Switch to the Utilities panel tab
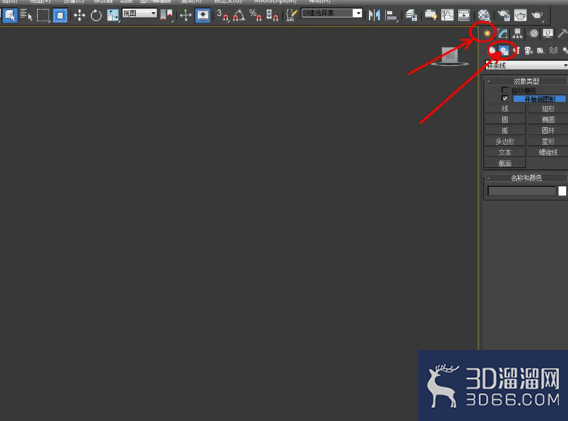Image resolution: width=568 pixels, height=421 pixels. (x=562, y=34)
